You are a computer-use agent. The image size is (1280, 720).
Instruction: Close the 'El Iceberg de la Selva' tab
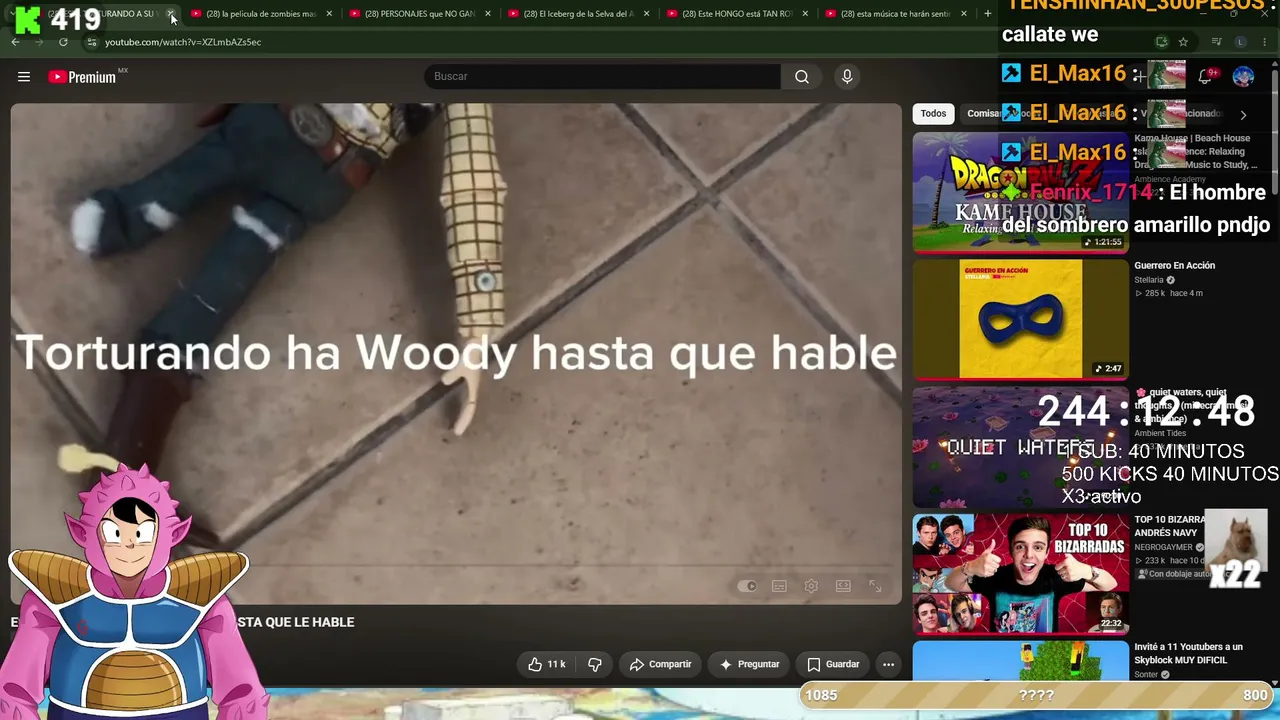[646, 14]
